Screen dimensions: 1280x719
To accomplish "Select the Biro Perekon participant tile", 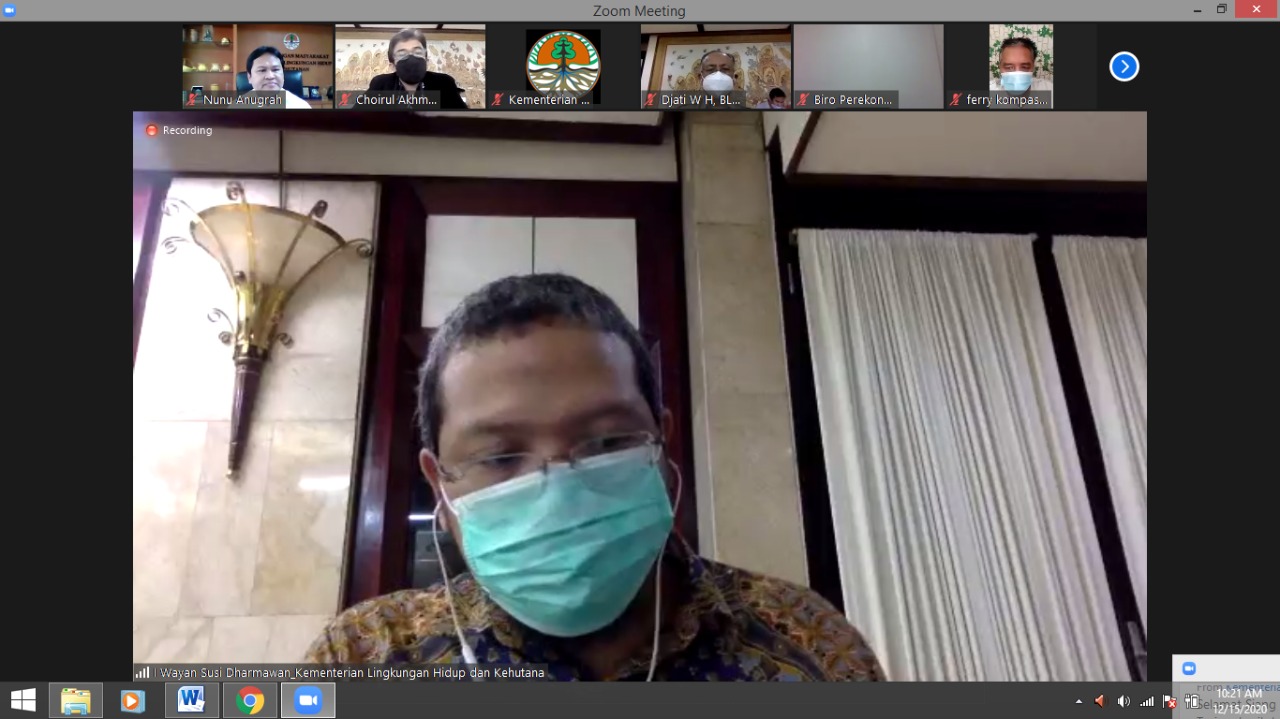I will click(868, 66).
